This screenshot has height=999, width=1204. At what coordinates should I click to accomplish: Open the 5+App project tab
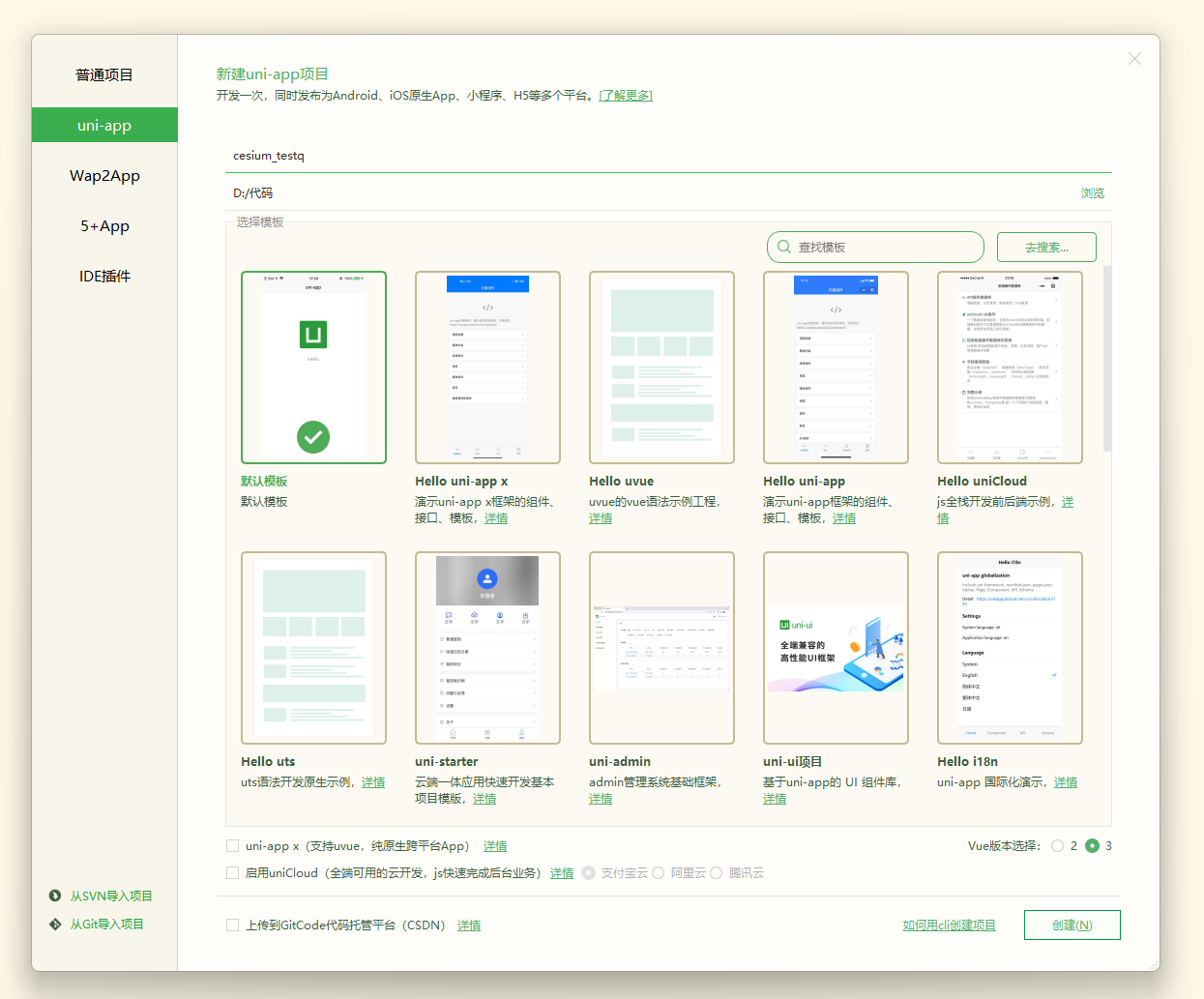click(104, 225)
